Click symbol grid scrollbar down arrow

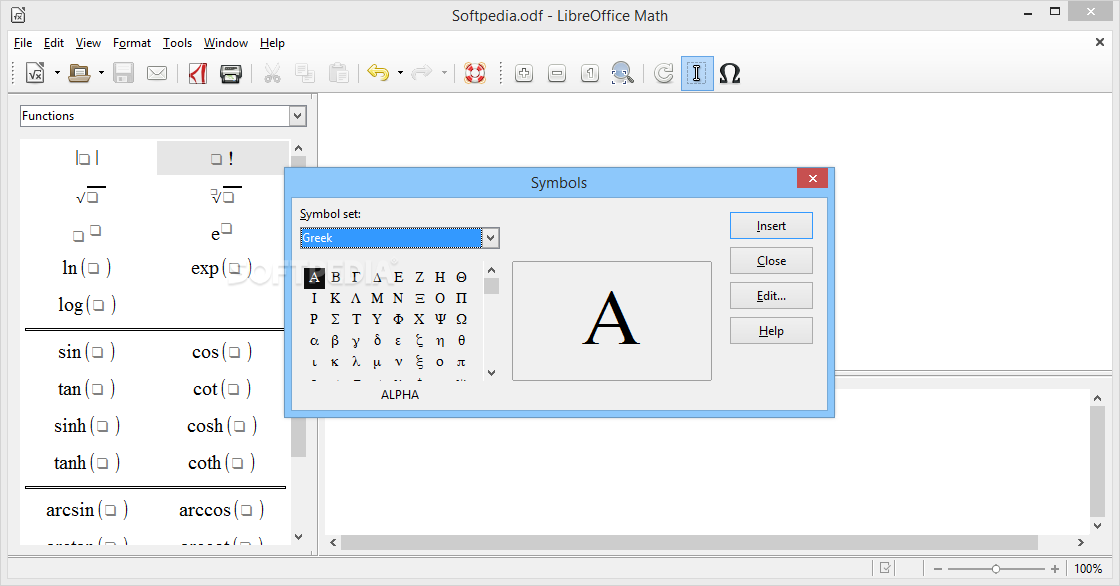[491, 372]
